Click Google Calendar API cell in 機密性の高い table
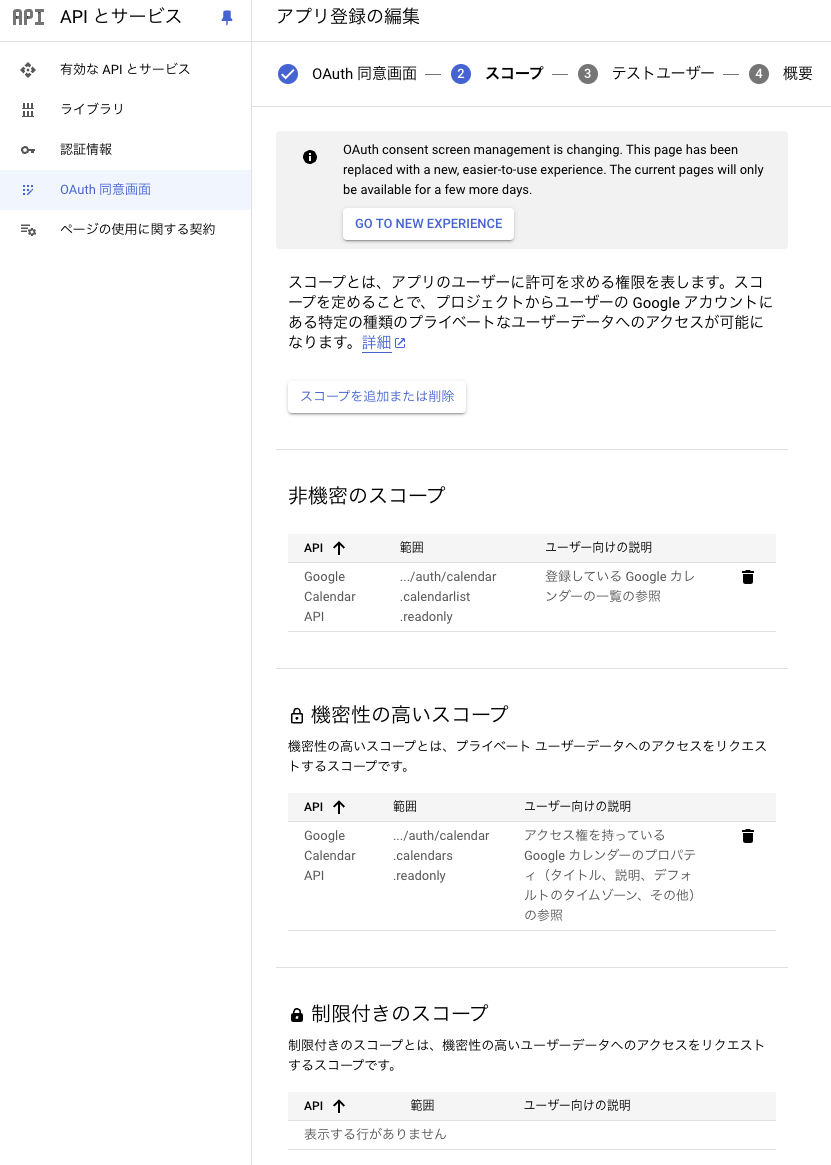 click(x=329, y=856)
